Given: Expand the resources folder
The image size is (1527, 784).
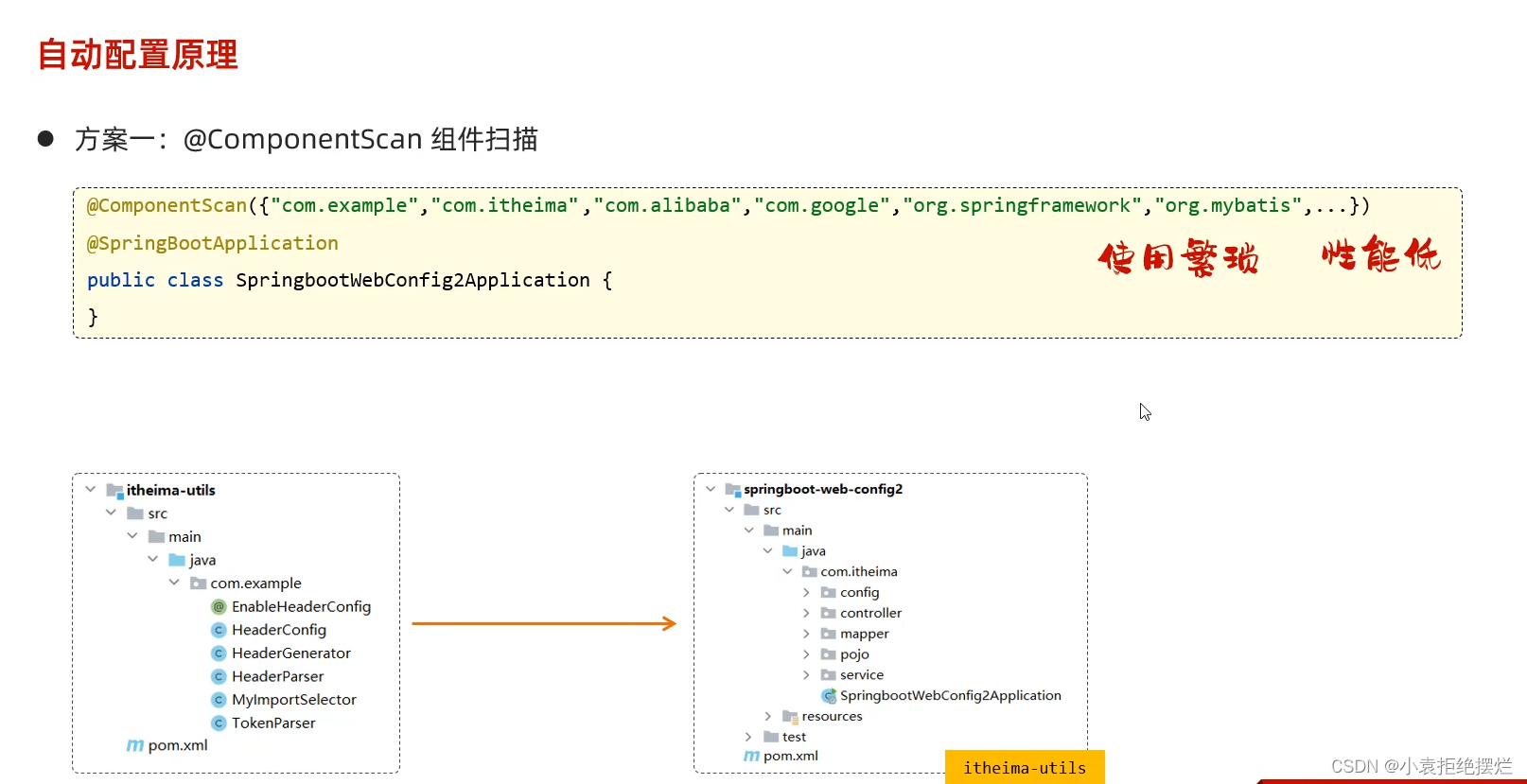Looking at the screenshot, I should click(767, 717).
